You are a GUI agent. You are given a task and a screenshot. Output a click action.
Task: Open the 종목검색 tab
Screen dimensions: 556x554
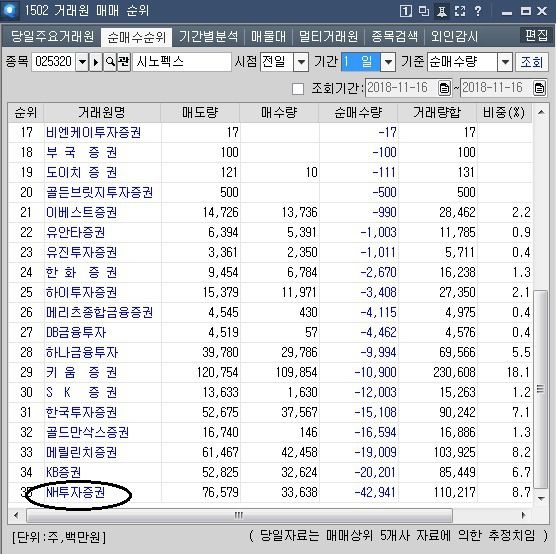[394, 36]
